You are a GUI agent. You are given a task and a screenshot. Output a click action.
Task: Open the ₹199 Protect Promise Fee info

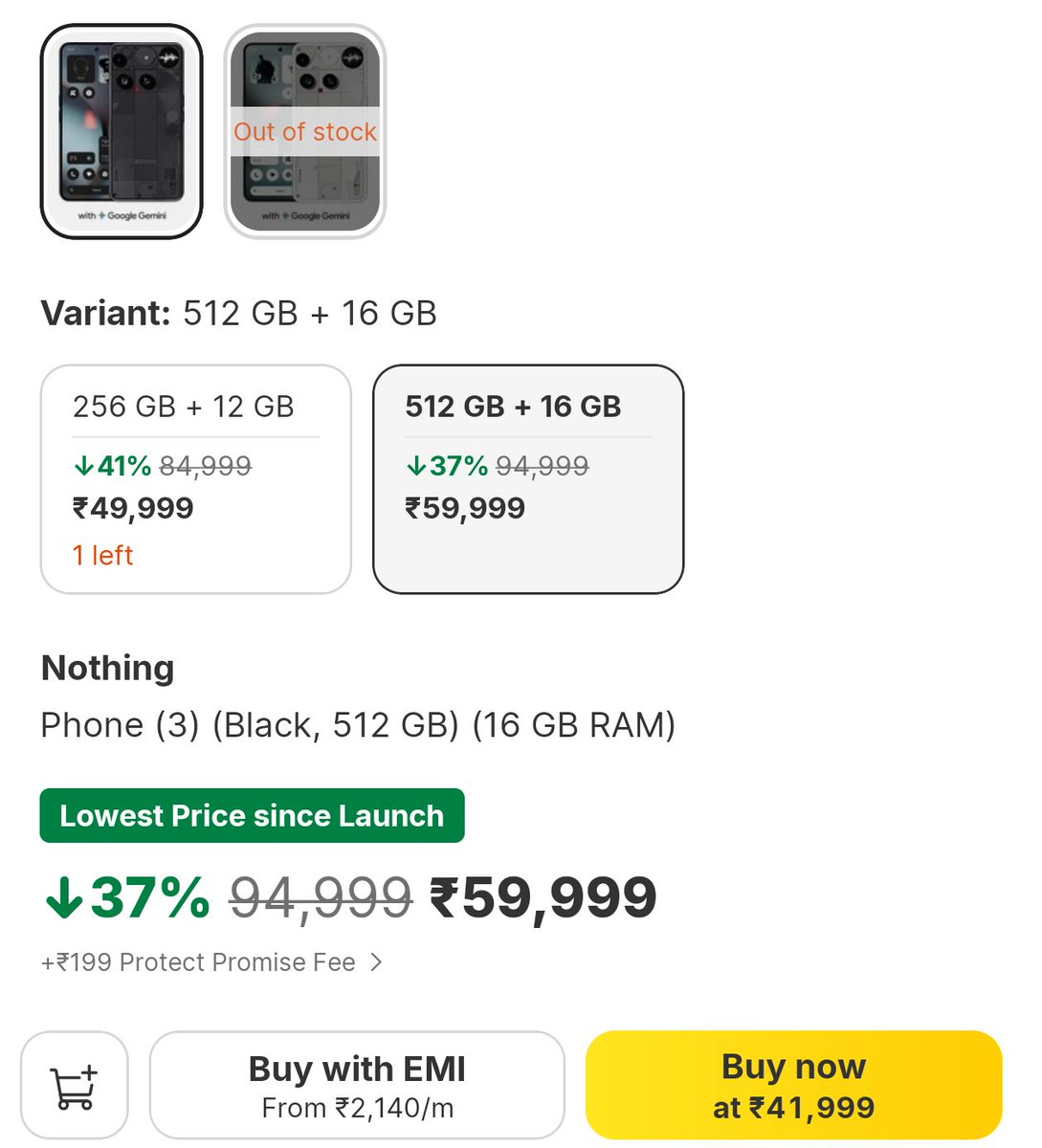(198, 962)
